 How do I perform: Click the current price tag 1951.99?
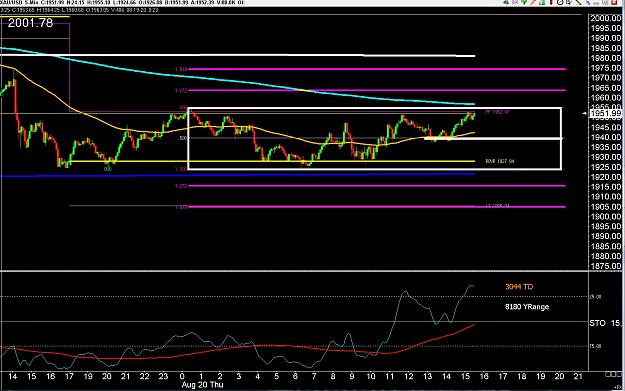pos(606,114)
